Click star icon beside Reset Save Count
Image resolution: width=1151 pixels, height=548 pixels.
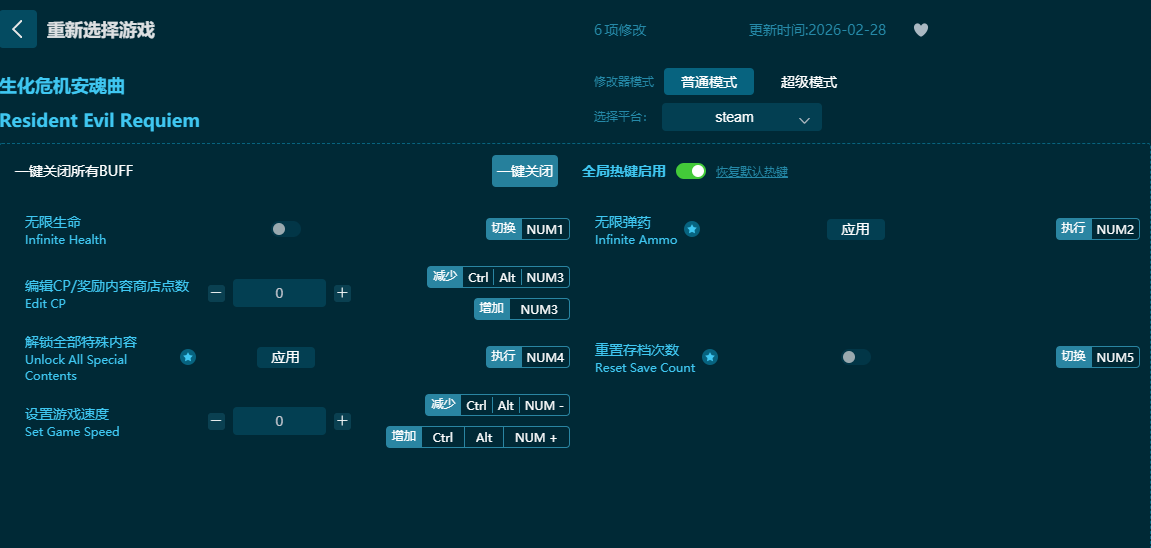(x=709, y=357)
